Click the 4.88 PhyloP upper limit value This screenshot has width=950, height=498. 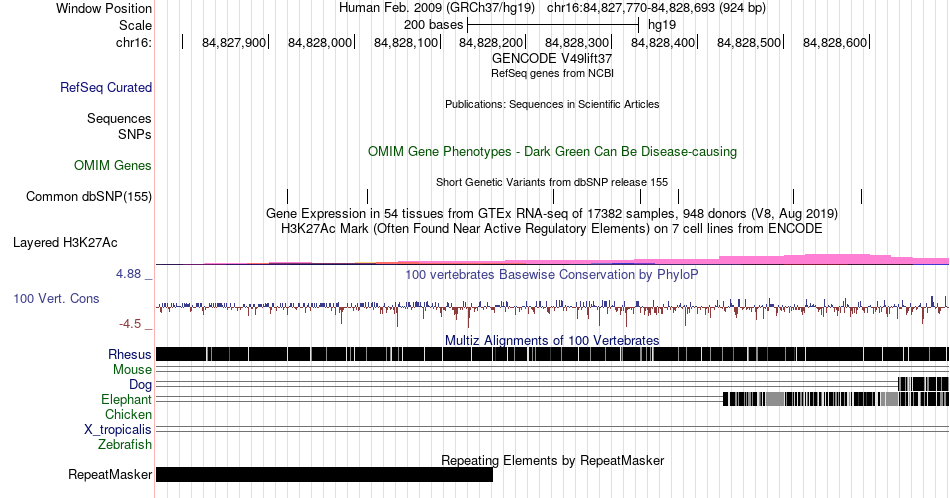128,274
